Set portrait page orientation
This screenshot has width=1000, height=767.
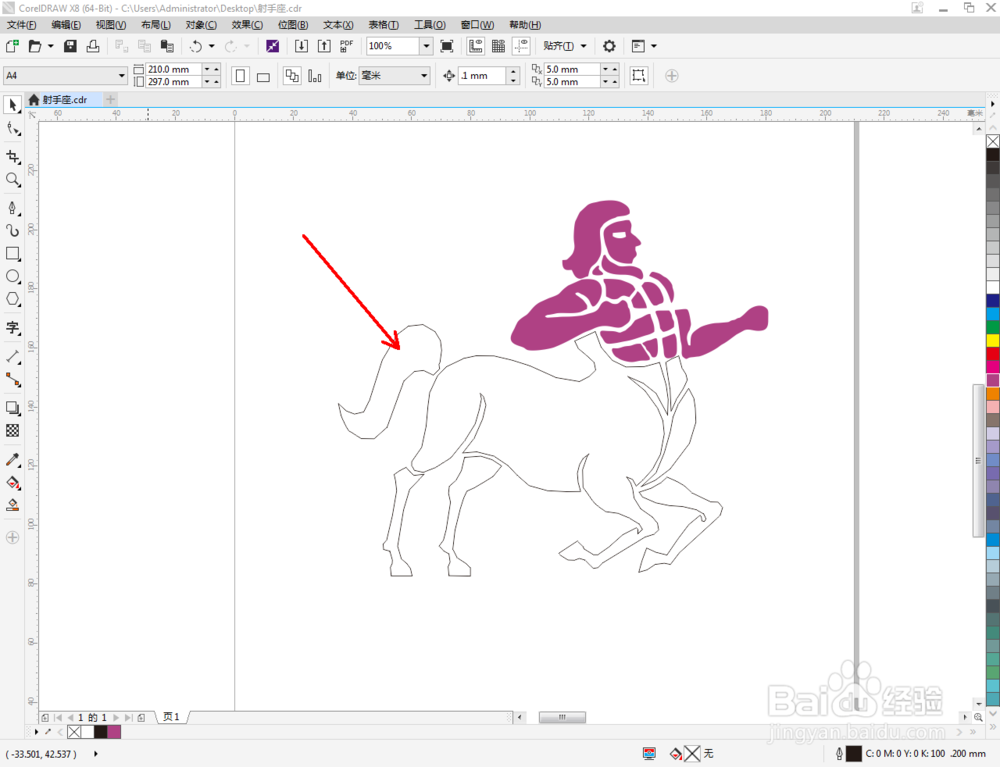[240, 76]
